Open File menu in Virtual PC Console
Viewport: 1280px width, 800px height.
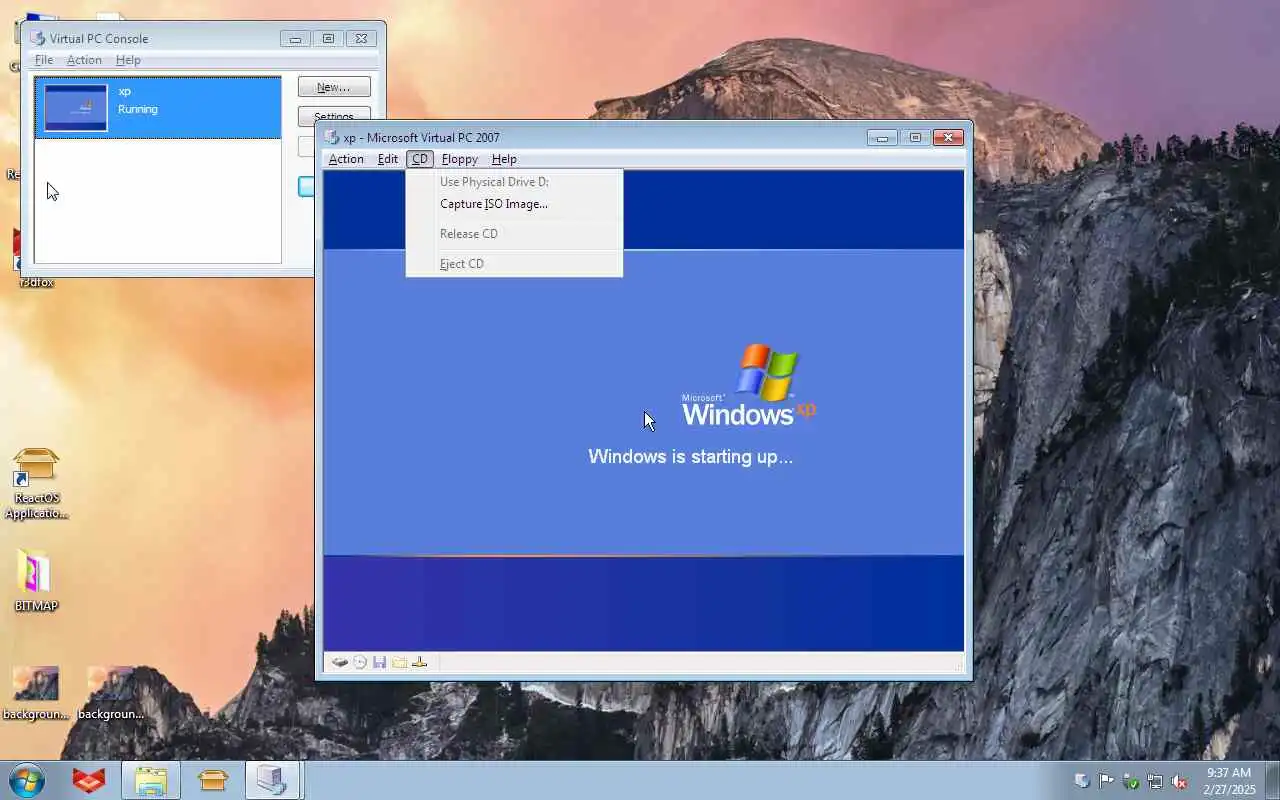[44, 60]
